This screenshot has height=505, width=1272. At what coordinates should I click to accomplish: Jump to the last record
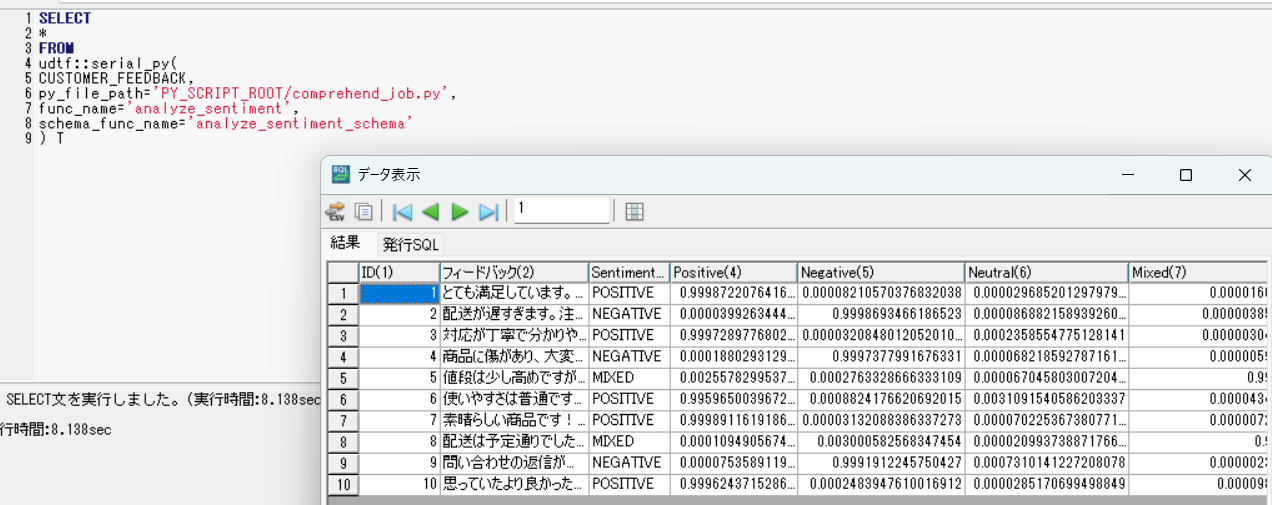click(x=488, y=211)
